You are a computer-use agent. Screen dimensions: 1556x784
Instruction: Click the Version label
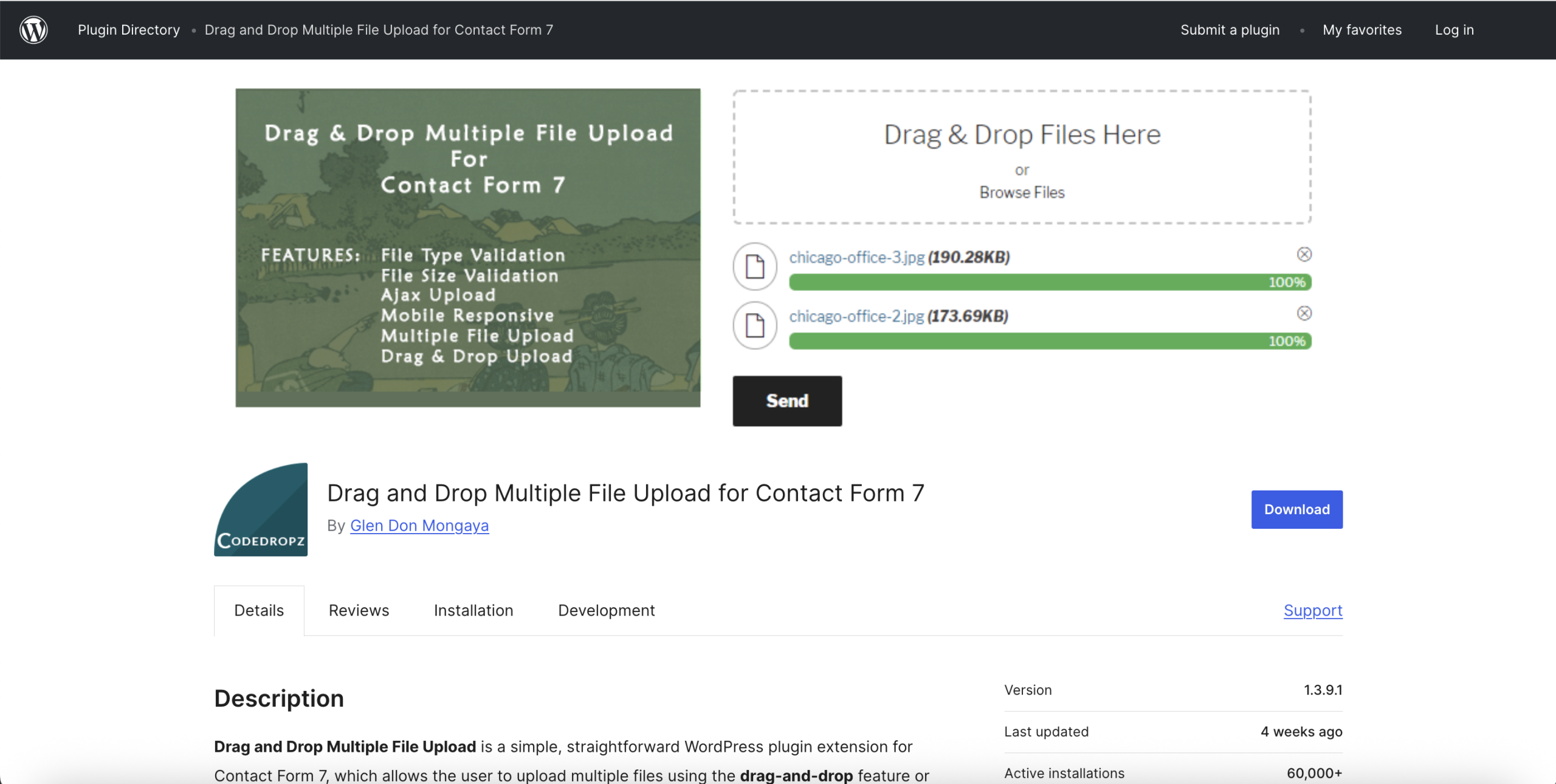1028,690
